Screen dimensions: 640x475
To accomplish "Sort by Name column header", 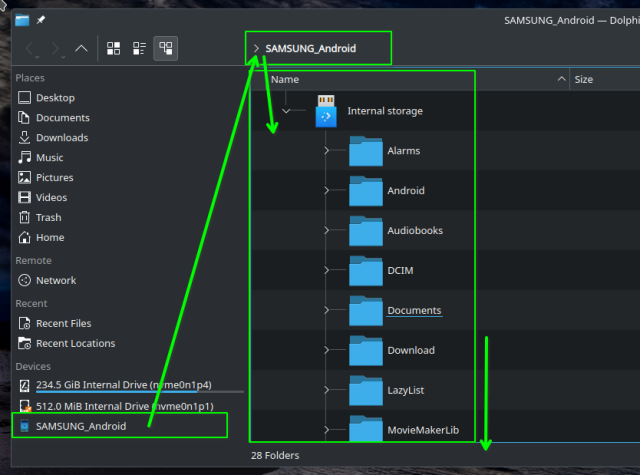I will point(285,80).
